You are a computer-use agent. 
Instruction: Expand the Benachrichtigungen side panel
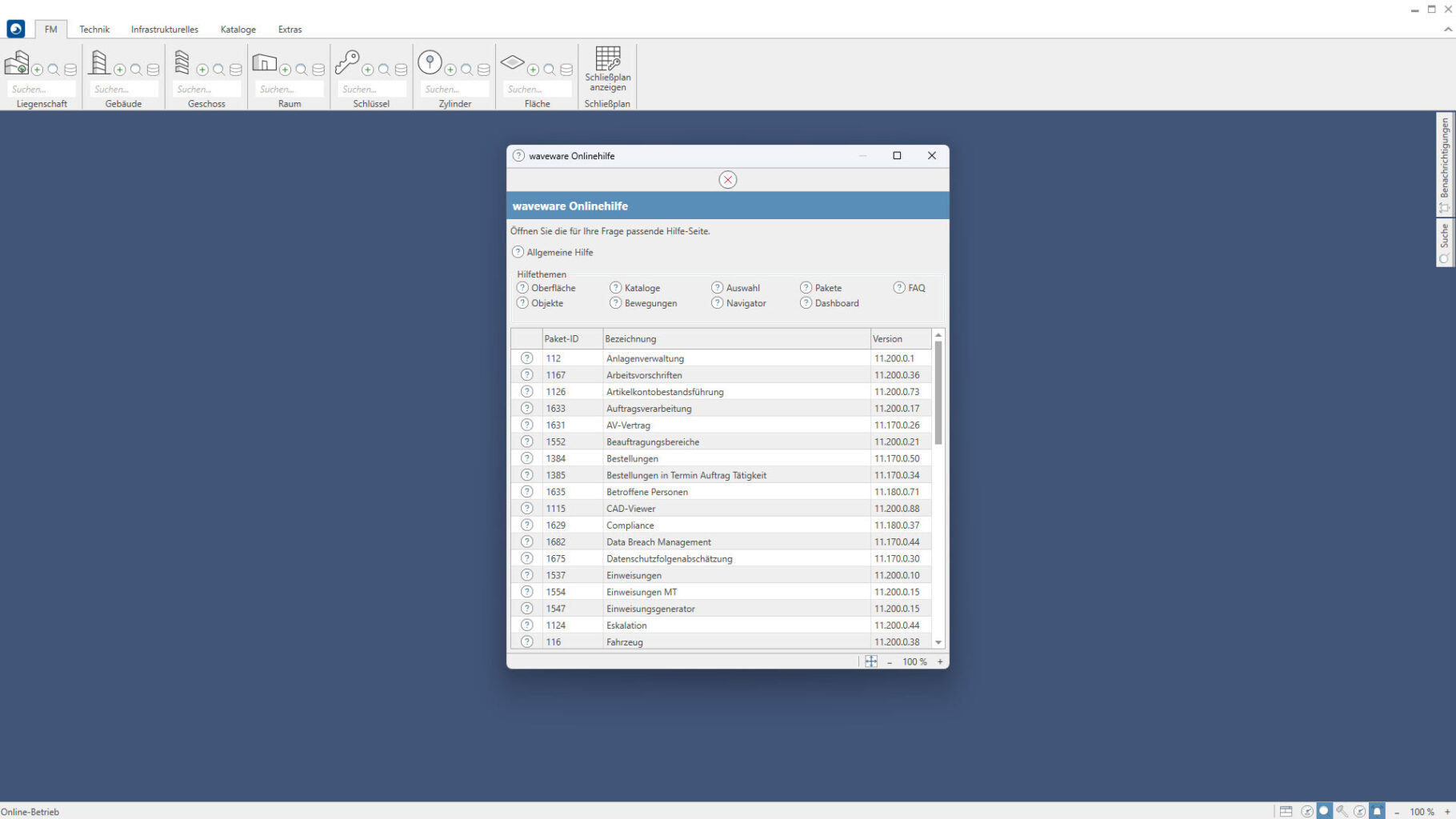(x=1444, y=164)
